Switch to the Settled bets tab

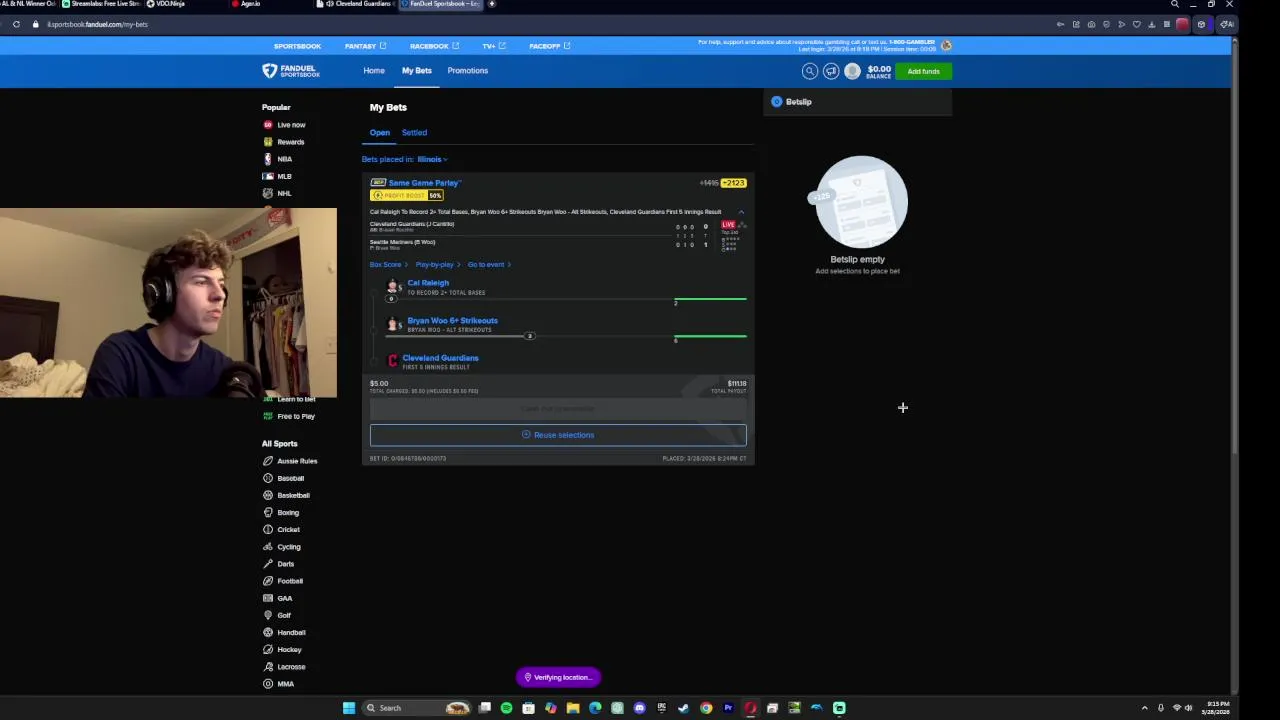click(414, 132)
